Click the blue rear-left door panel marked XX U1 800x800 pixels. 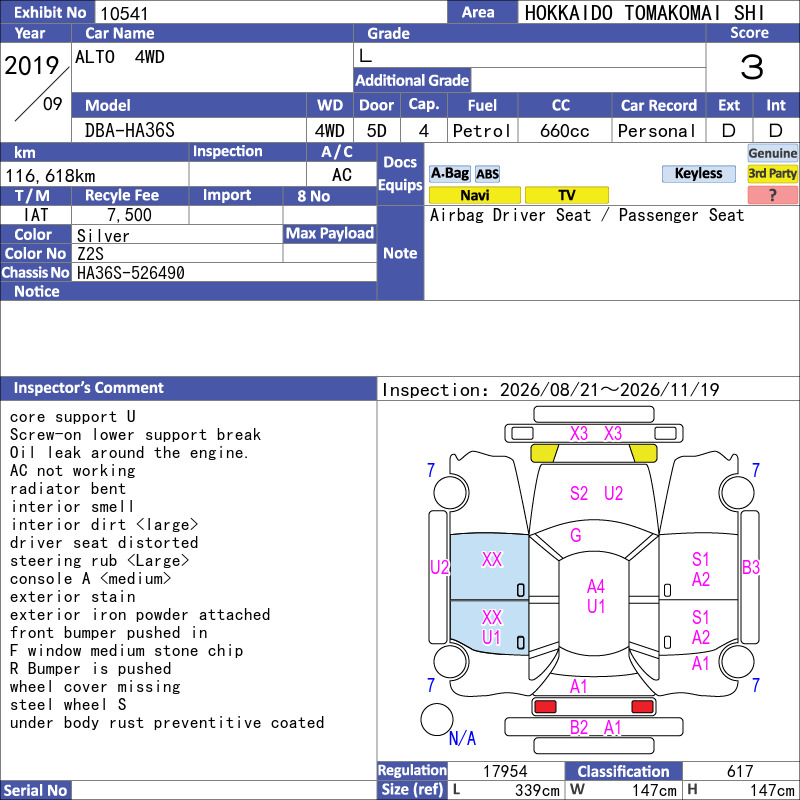[489, 627]
